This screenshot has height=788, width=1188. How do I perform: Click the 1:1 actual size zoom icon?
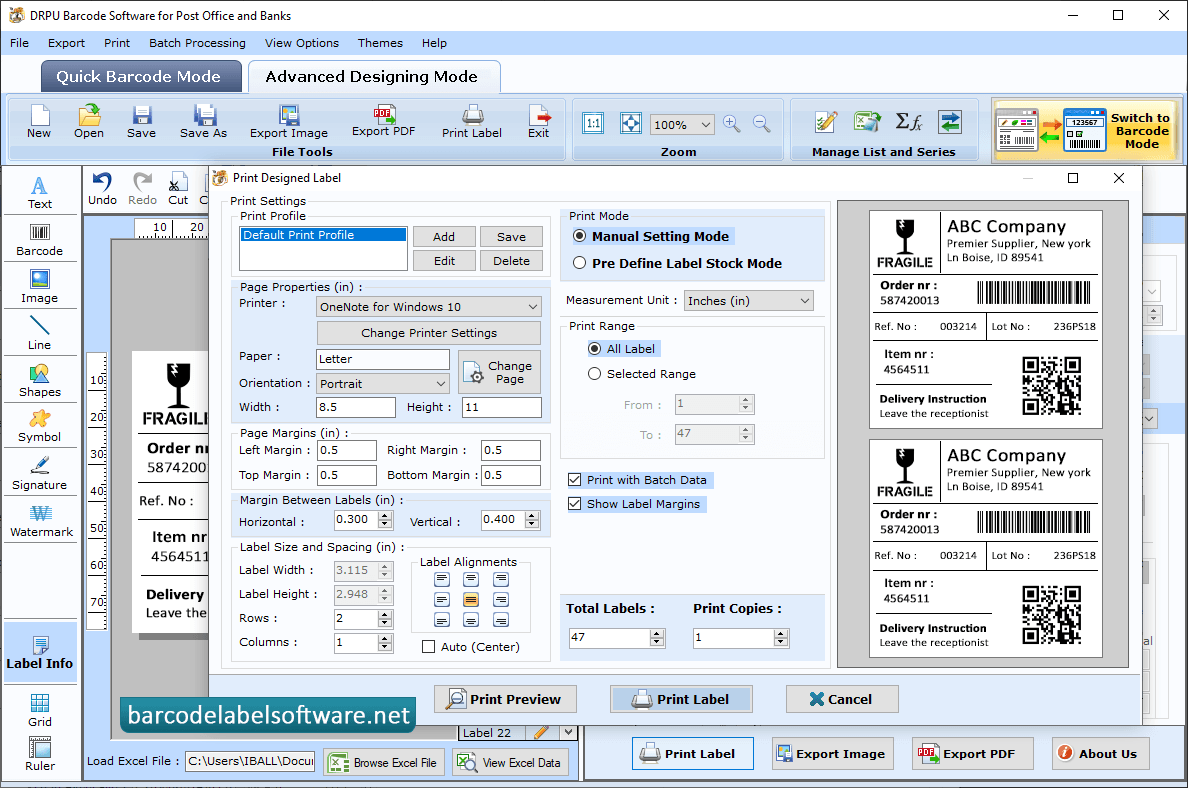click(x=593, y=123)
